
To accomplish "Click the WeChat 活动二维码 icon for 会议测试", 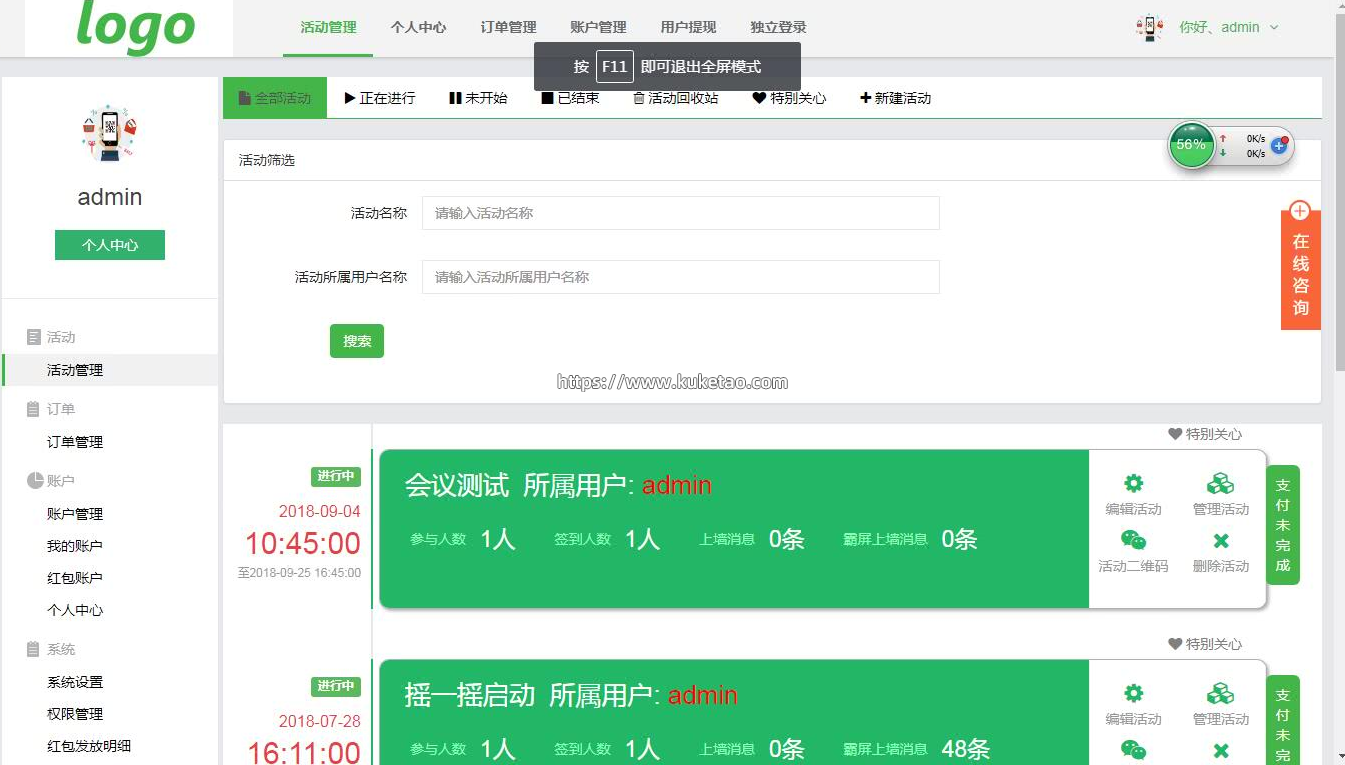I will [x=1133, y=541].
